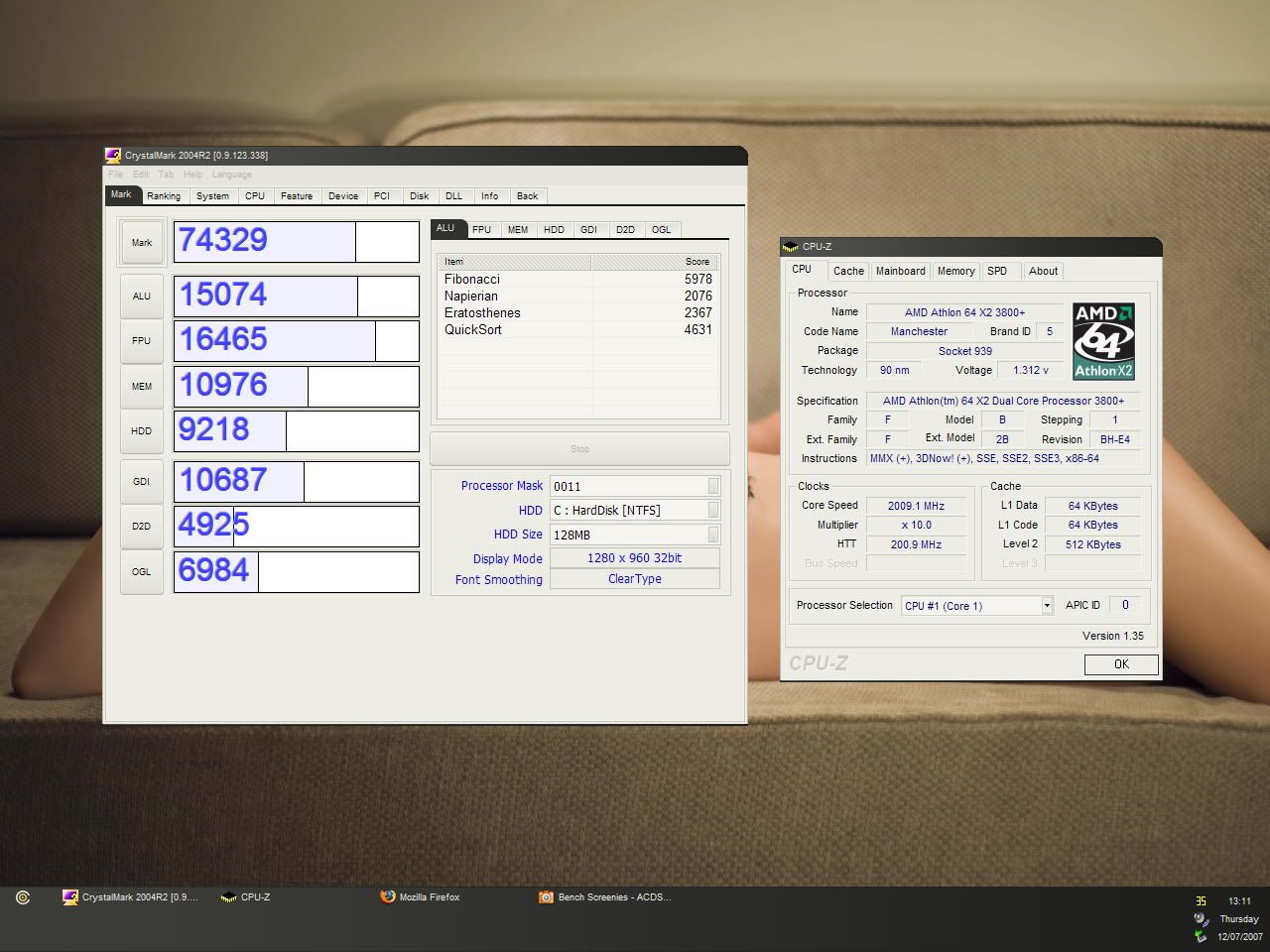1270x952 pixels.
Task: Switch to the System tab
Action: [212, 196]
